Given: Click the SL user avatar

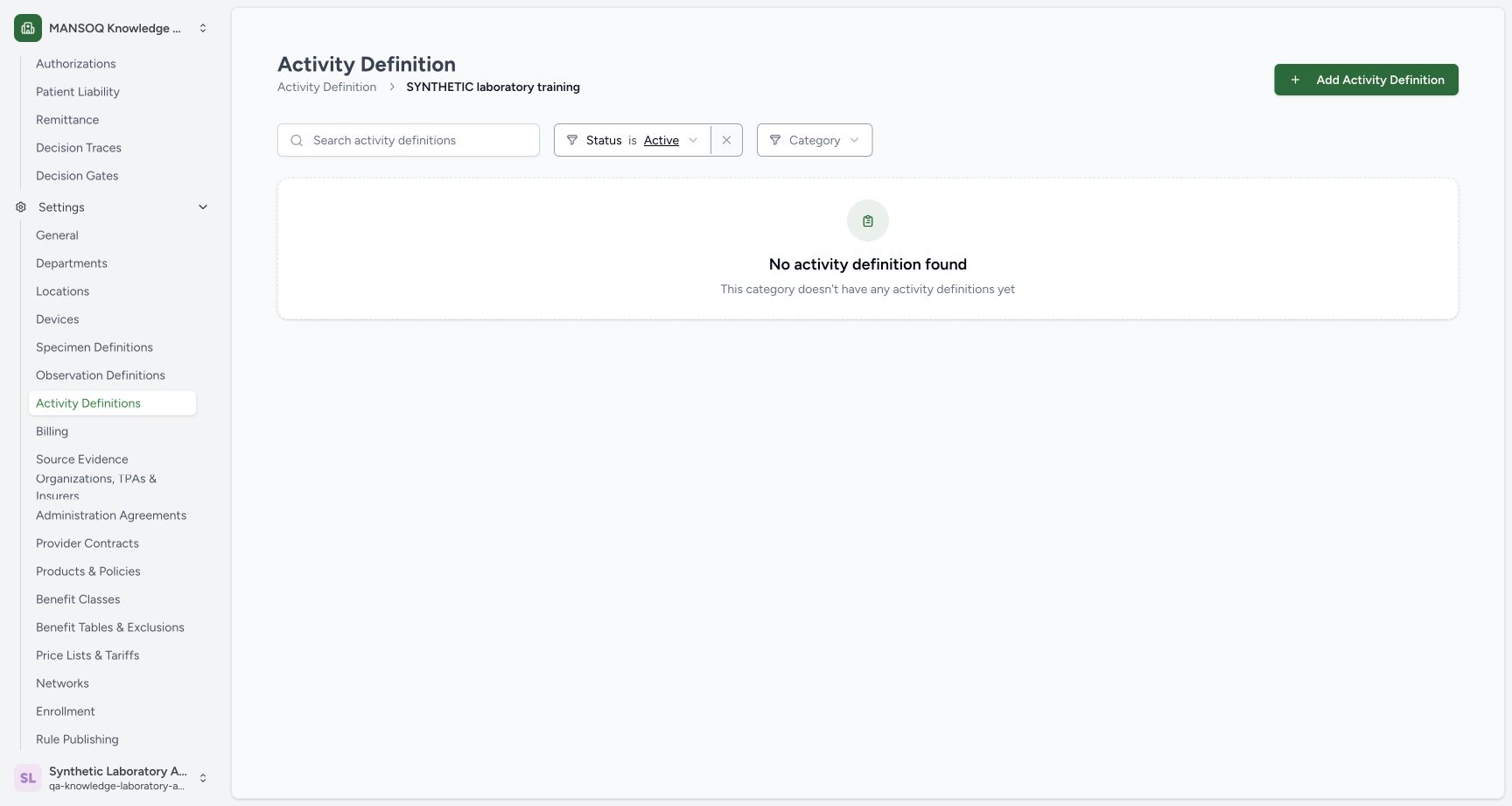Looking at the screenshot, I should click(x=28, y=778).
